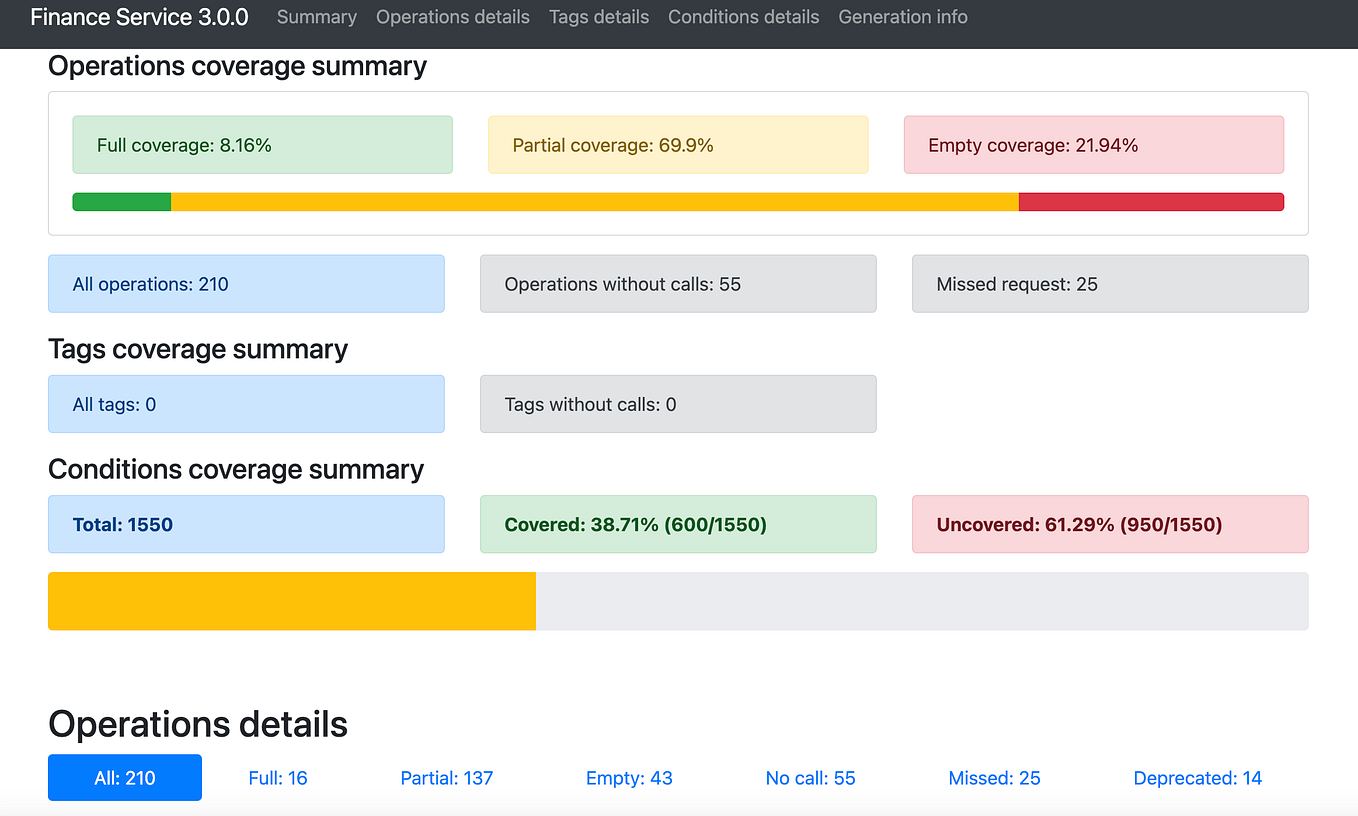Click the operations coverage progress bar

678,201
